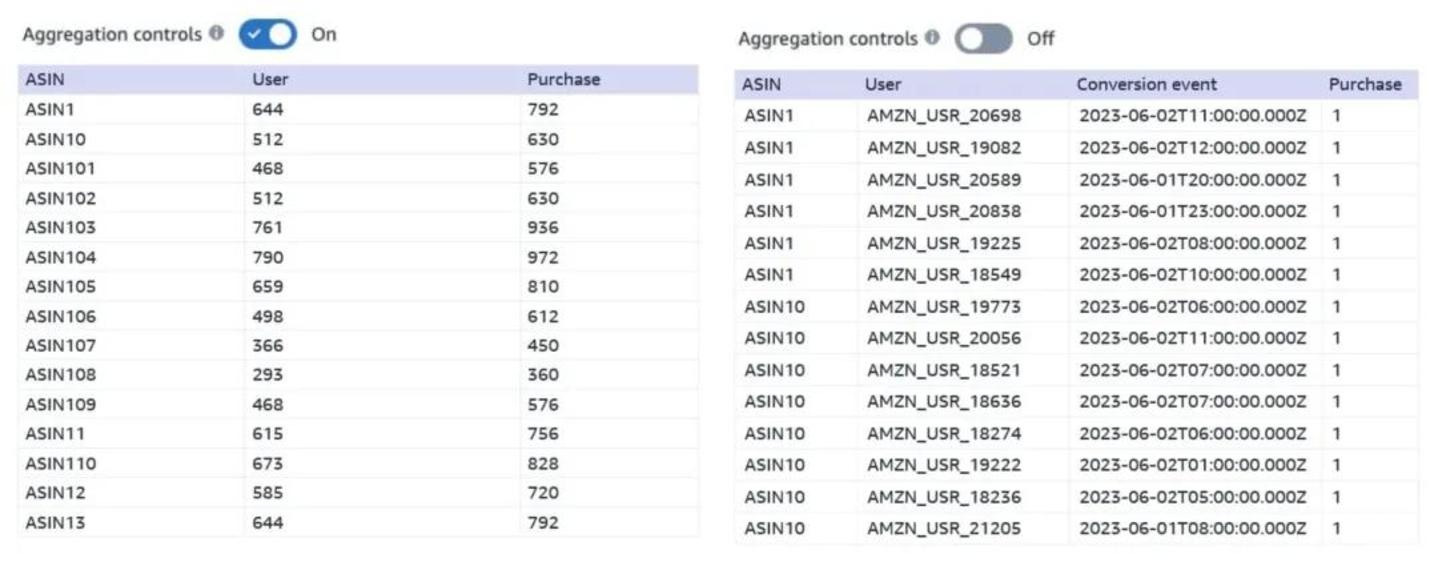This screenshot has height=562, width=1438.
Task: Turn off the enabled Aggregation controls toggle
Action: click(x=268, y=34)
